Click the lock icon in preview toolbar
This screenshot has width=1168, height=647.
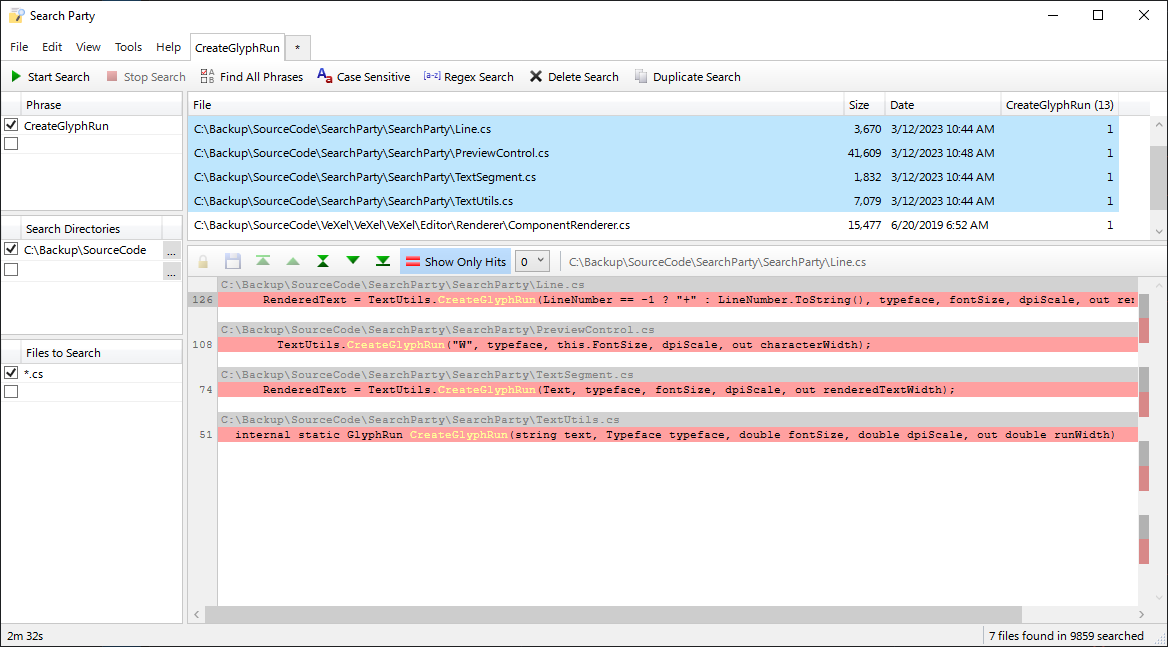[203, 261]
